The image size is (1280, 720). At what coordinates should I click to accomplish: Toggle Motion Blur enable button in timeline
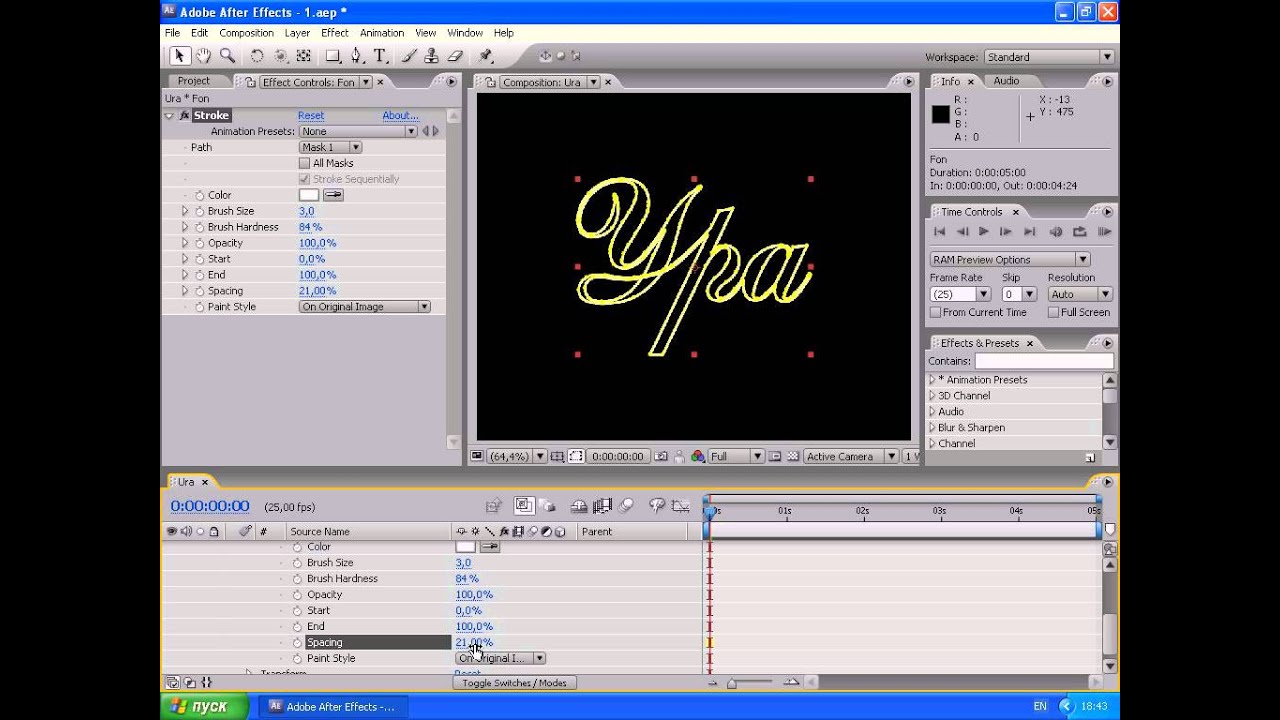[626, 506]
